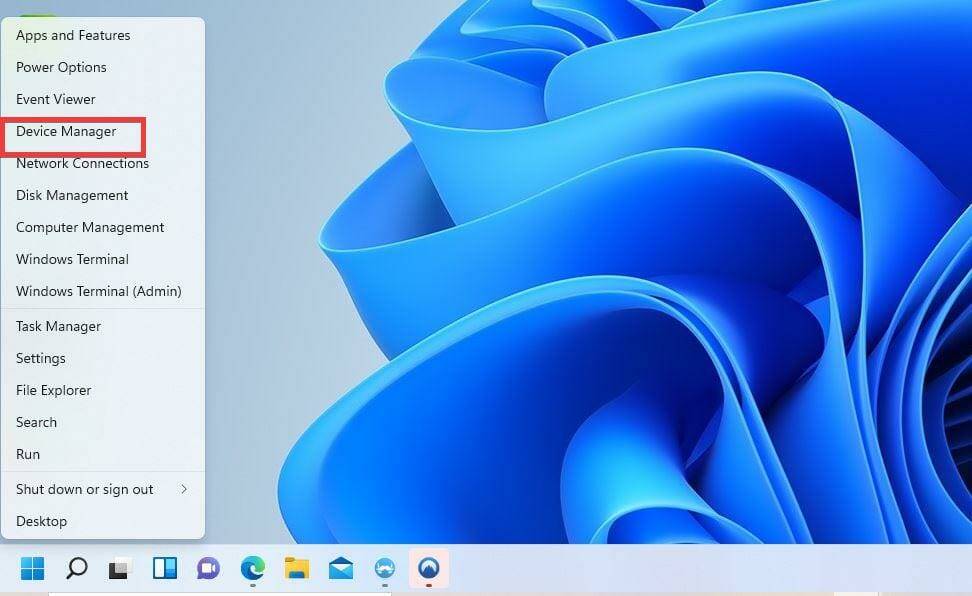This screenshot has width=972, height=596.
Task: Open Event Viewer
Action: [x=55, y=99]
